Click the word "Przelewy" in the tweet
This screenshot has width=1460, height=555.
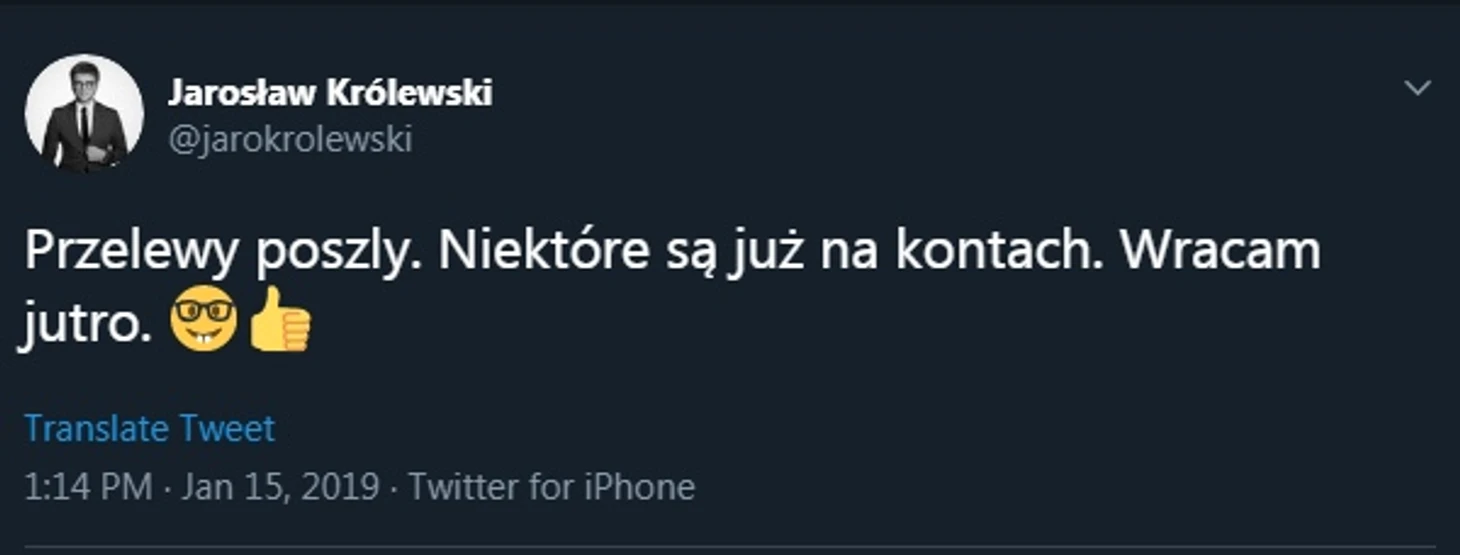[x=131, y=254]
